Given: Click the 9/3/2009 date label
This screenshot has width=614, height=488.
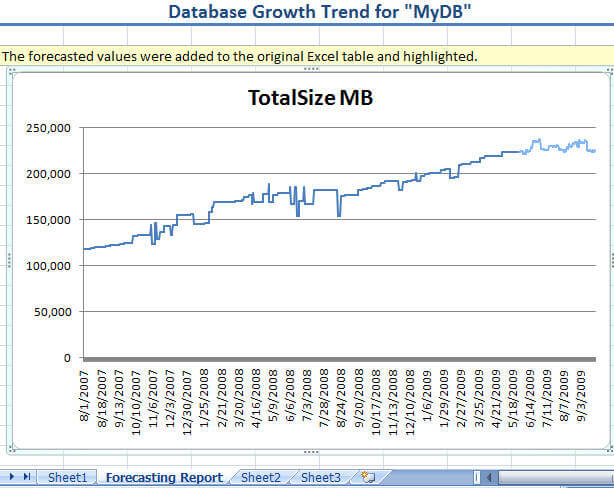Looking at the screenshot, I should 581,396.
